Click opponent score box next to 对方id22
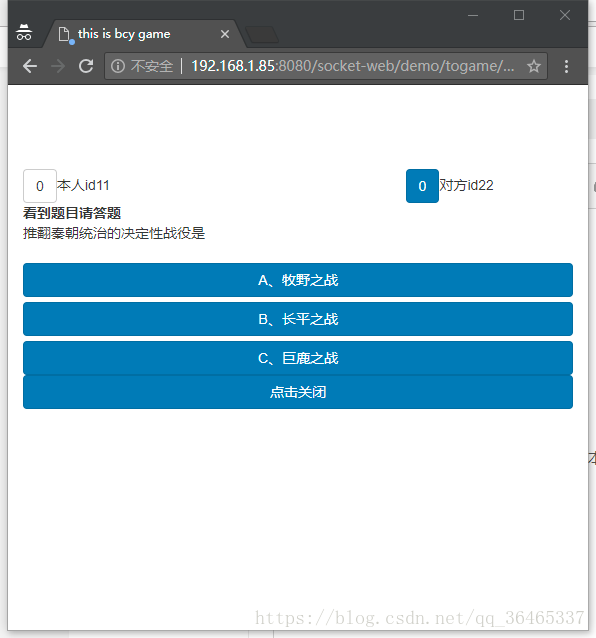Viewport: 596px width, 638px height. (422, 186)
